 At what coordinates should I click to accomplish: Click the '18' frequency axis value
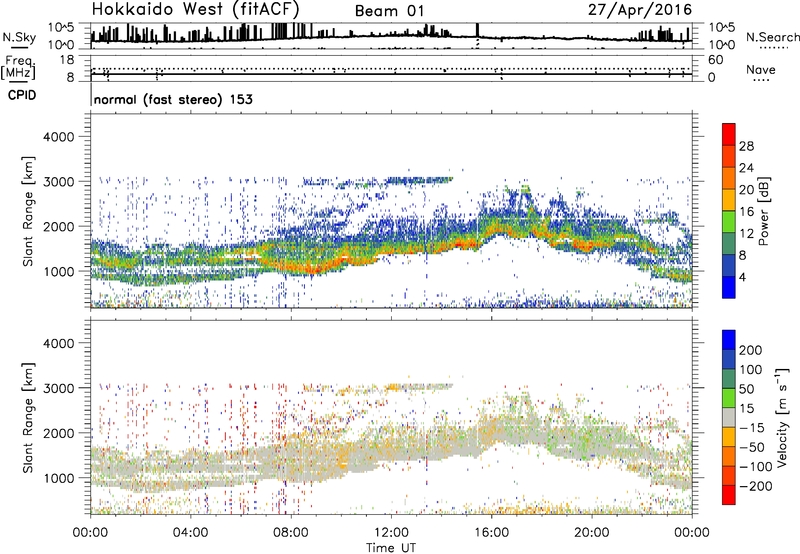67,60
